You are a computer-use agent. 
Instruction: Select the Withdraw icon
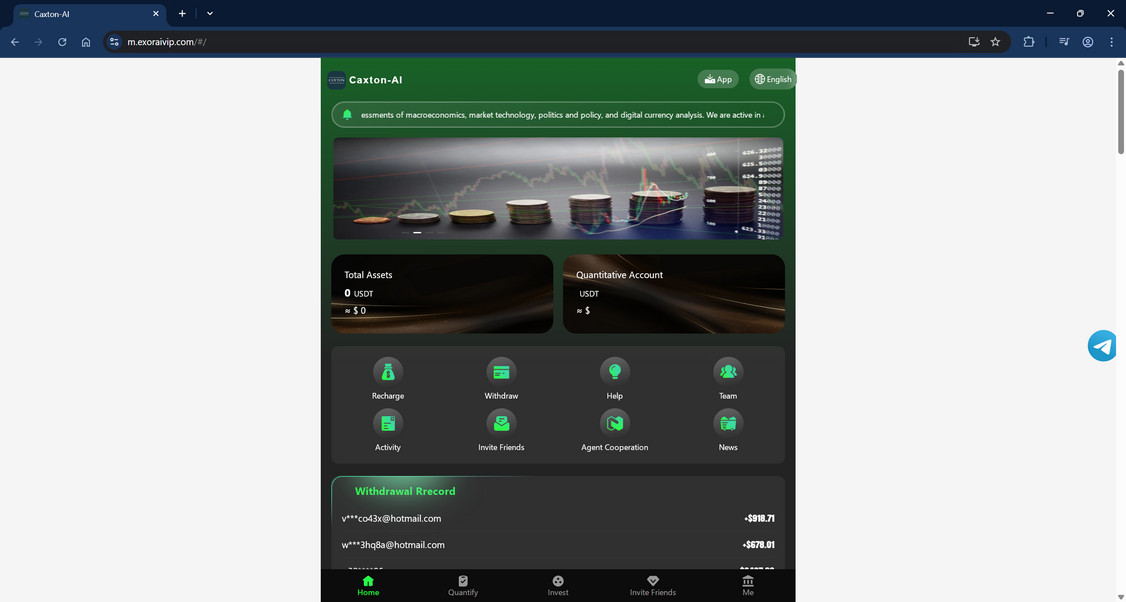[x=501, y=371]
